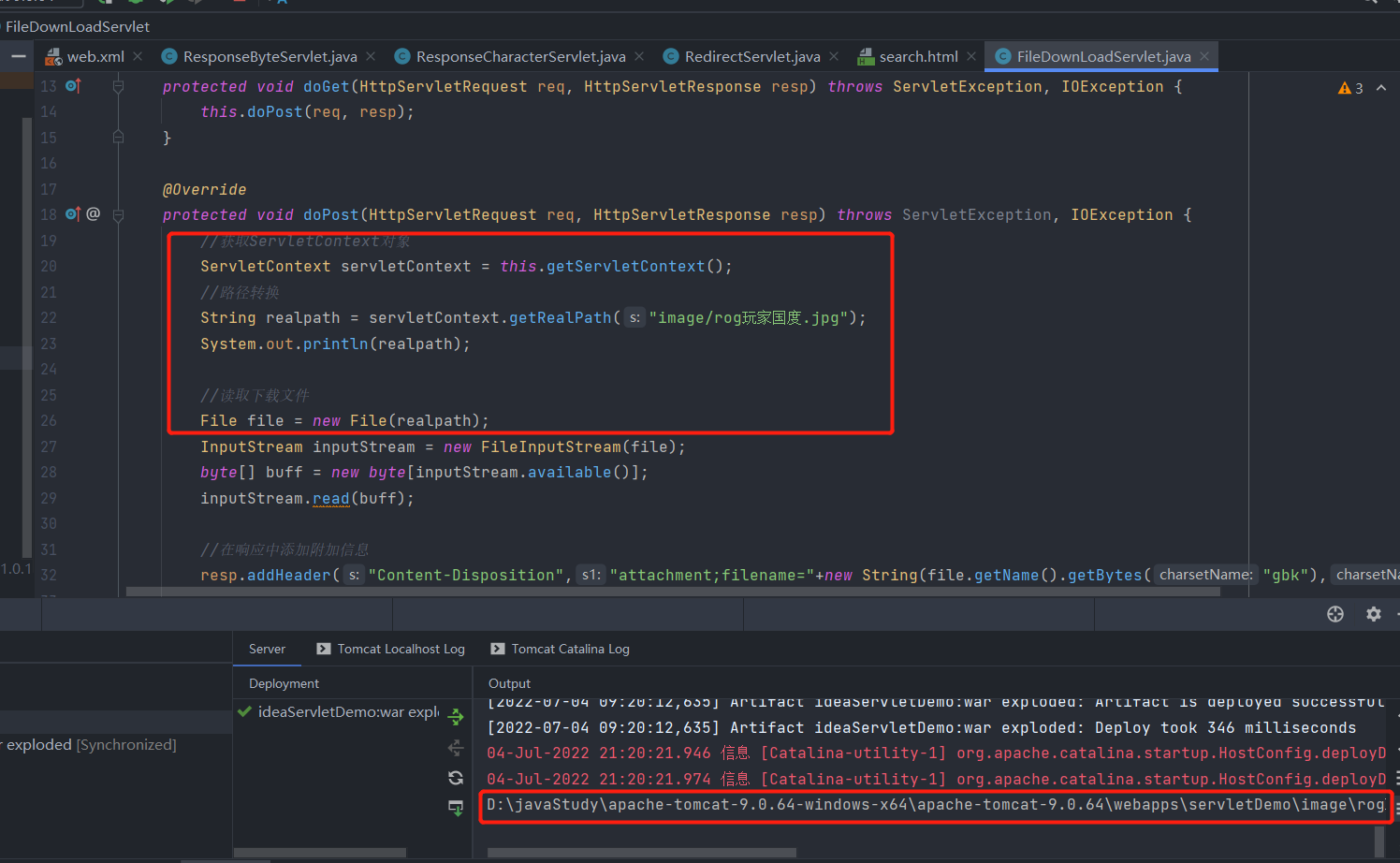This screenshot has height=863, width=1400.
Task: Click line number 24 in the gutter
Action: [49, 369]
